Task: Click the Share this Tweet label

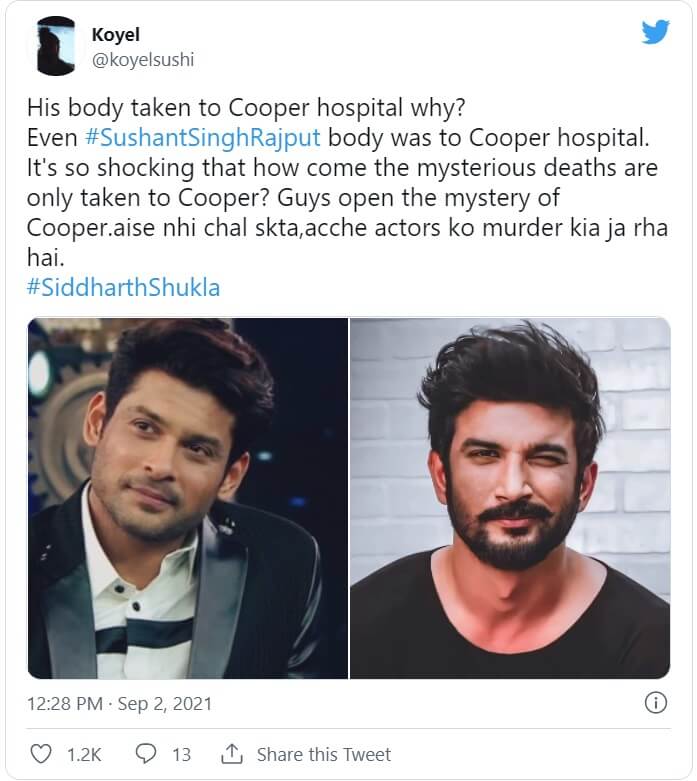Action: (324, 754)
